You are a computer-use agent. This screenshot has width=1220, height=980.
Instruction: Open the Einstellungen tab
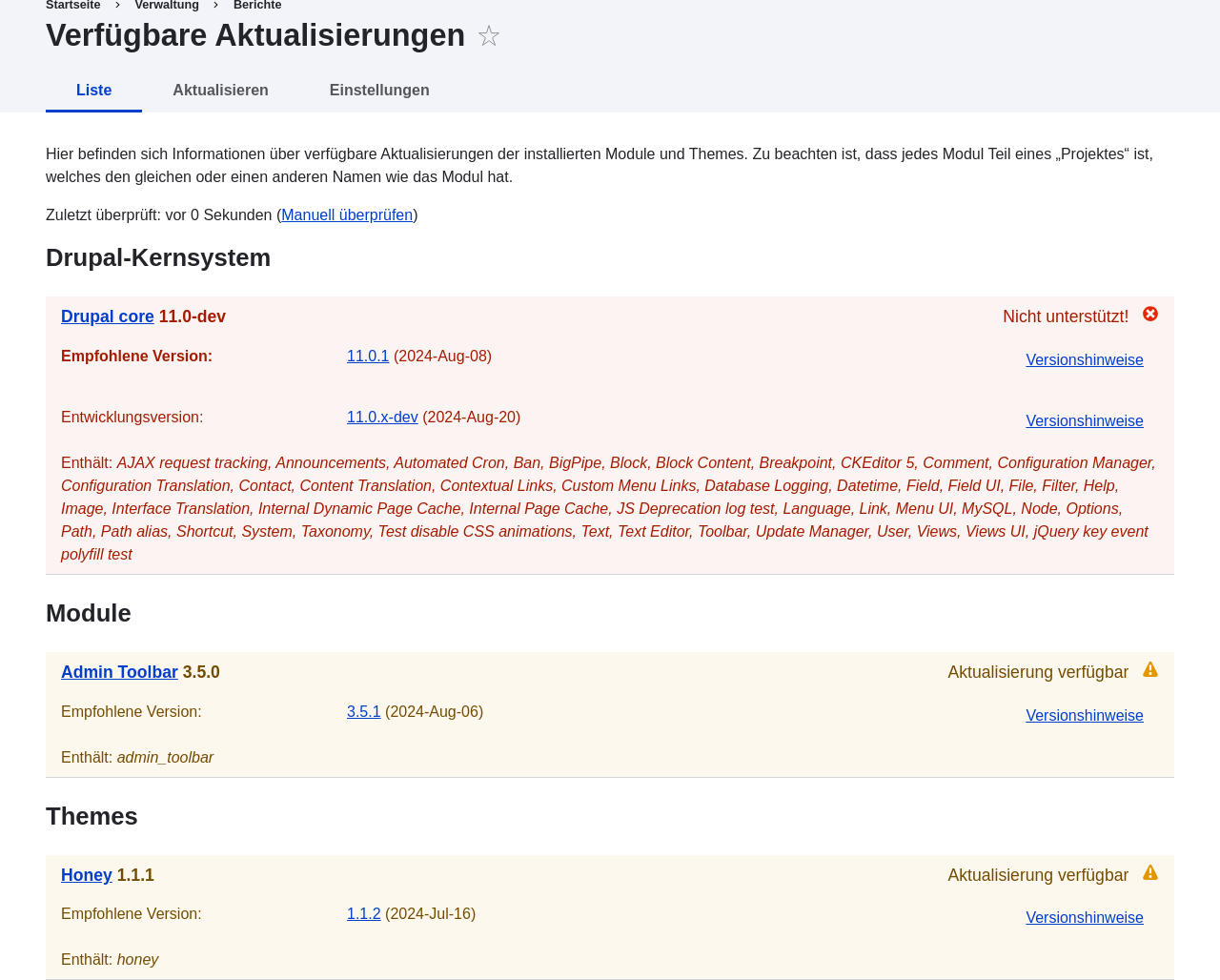(x=379, y=91)
